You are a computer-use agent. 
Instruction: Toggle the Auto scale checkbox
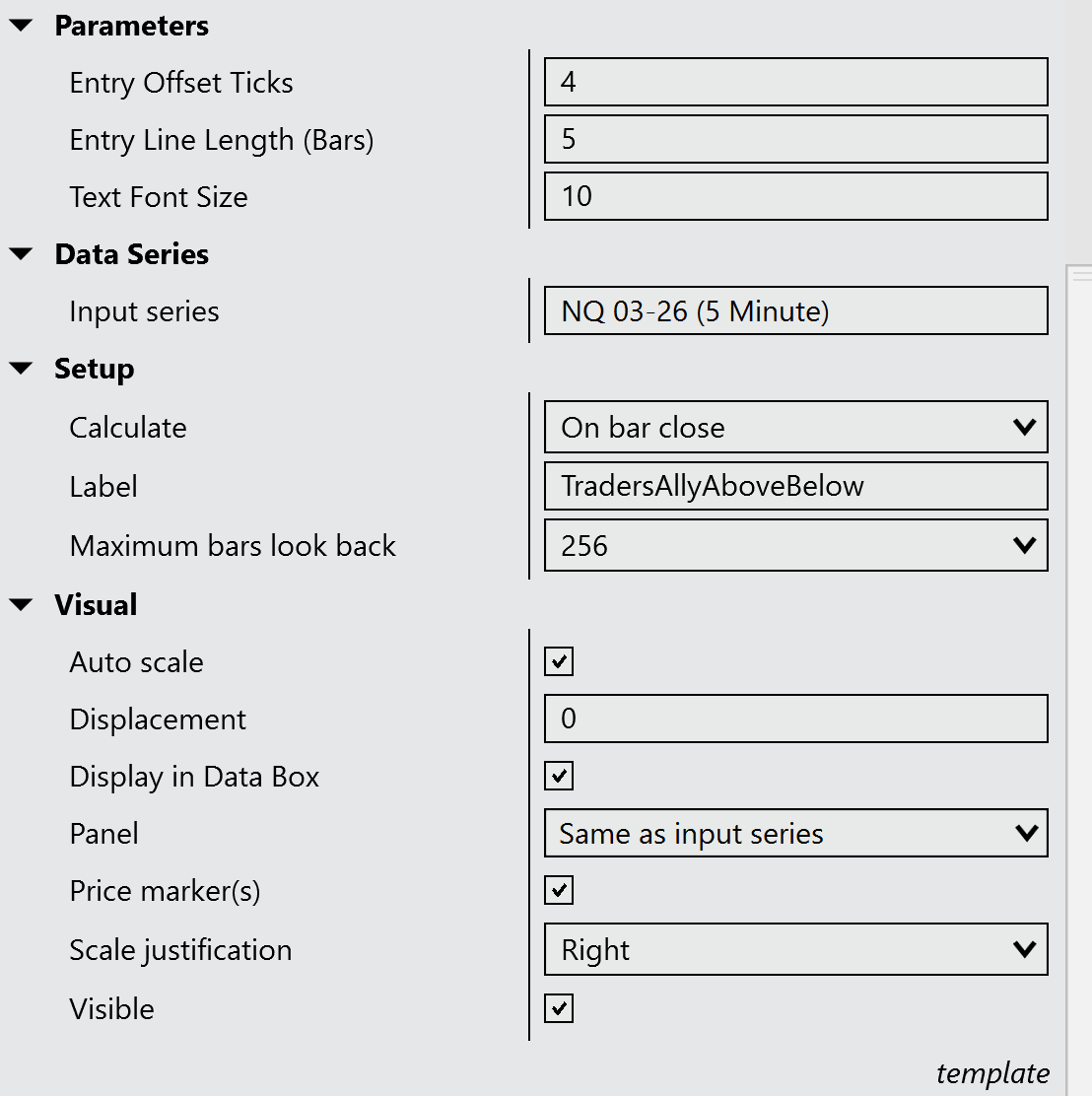[559, 662]
